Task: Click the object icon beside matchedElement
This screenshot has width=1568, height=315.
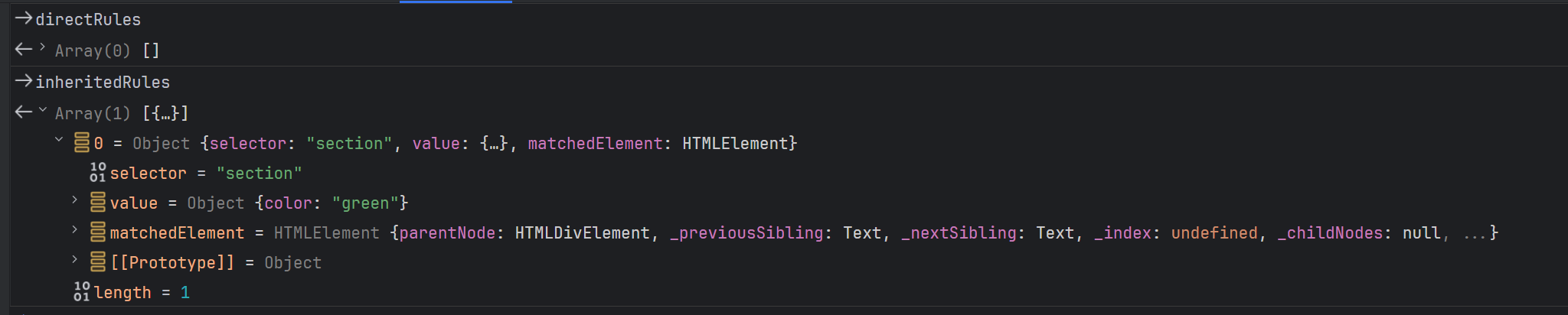Action: [x=98, y=232]
